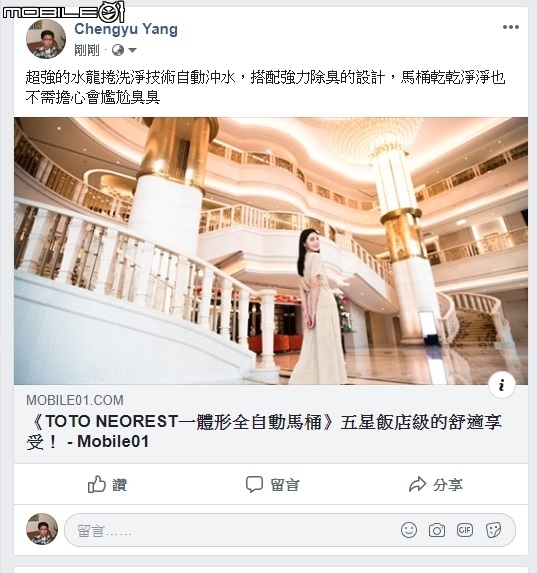Open the three-dot post options menu
The width and height of the screenshot is (537, 573).
click(x=511, y=27)
